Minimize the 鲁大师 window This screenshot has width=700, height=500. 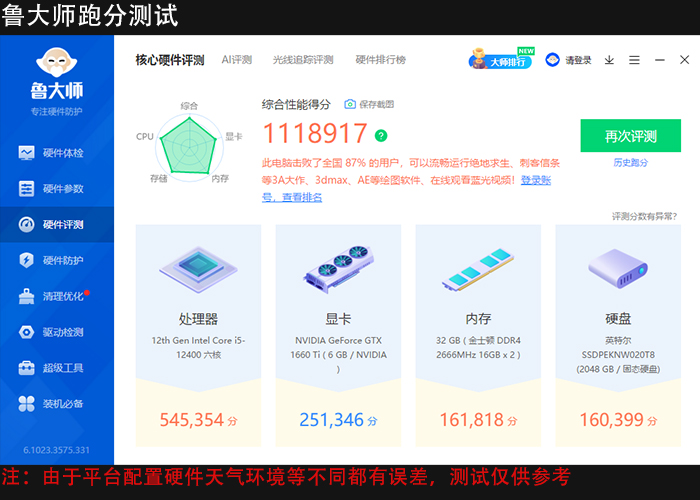[x=660, y=60]
